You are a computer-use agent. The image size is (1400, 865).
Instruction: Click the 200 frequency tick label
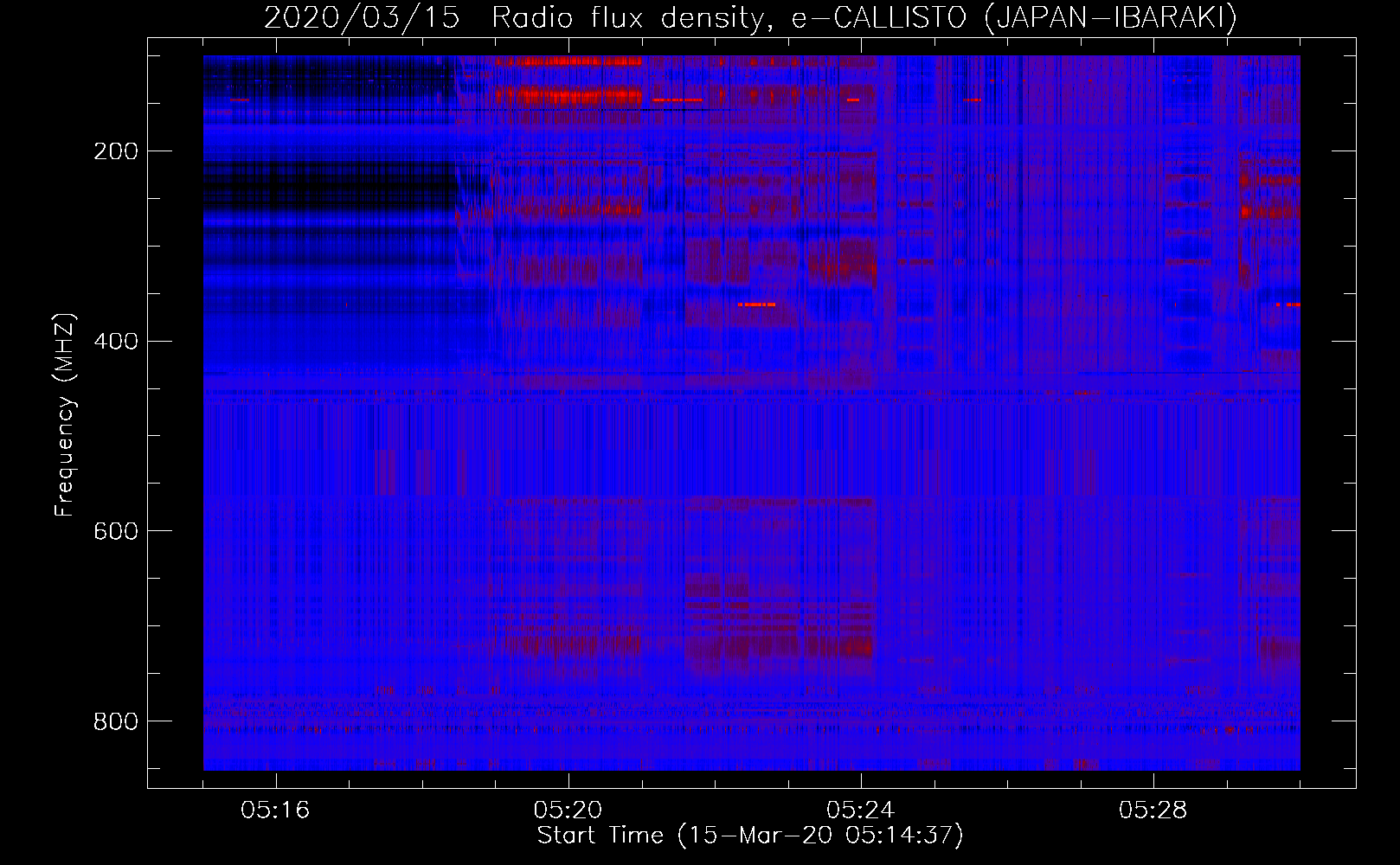point(116,151)
